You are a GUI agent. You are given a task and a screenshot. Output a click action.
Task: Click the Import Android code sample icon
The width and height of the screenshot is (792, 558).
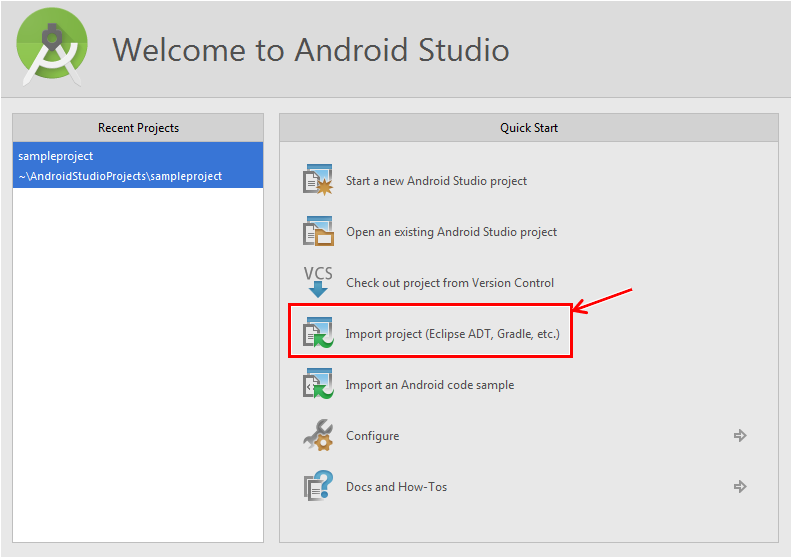point(317,384)
